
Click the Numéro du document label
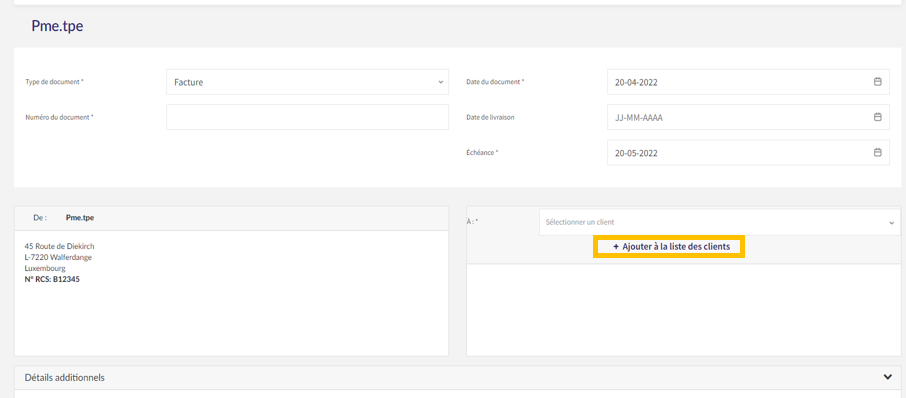click(x=60, y=117)
